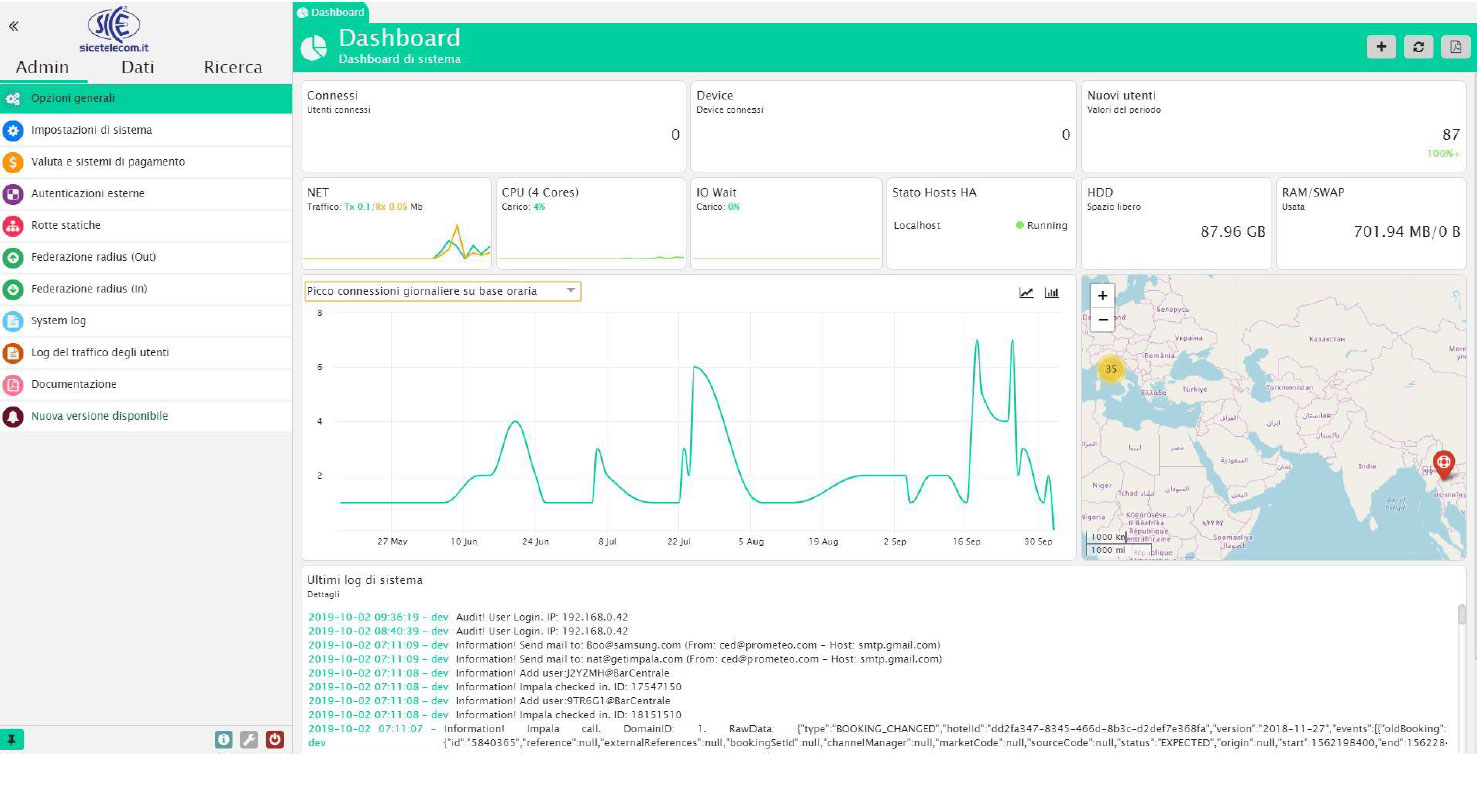Switch chart to line graph view icon
The width and height of the screenshot is (1477, 792).
1026,292
